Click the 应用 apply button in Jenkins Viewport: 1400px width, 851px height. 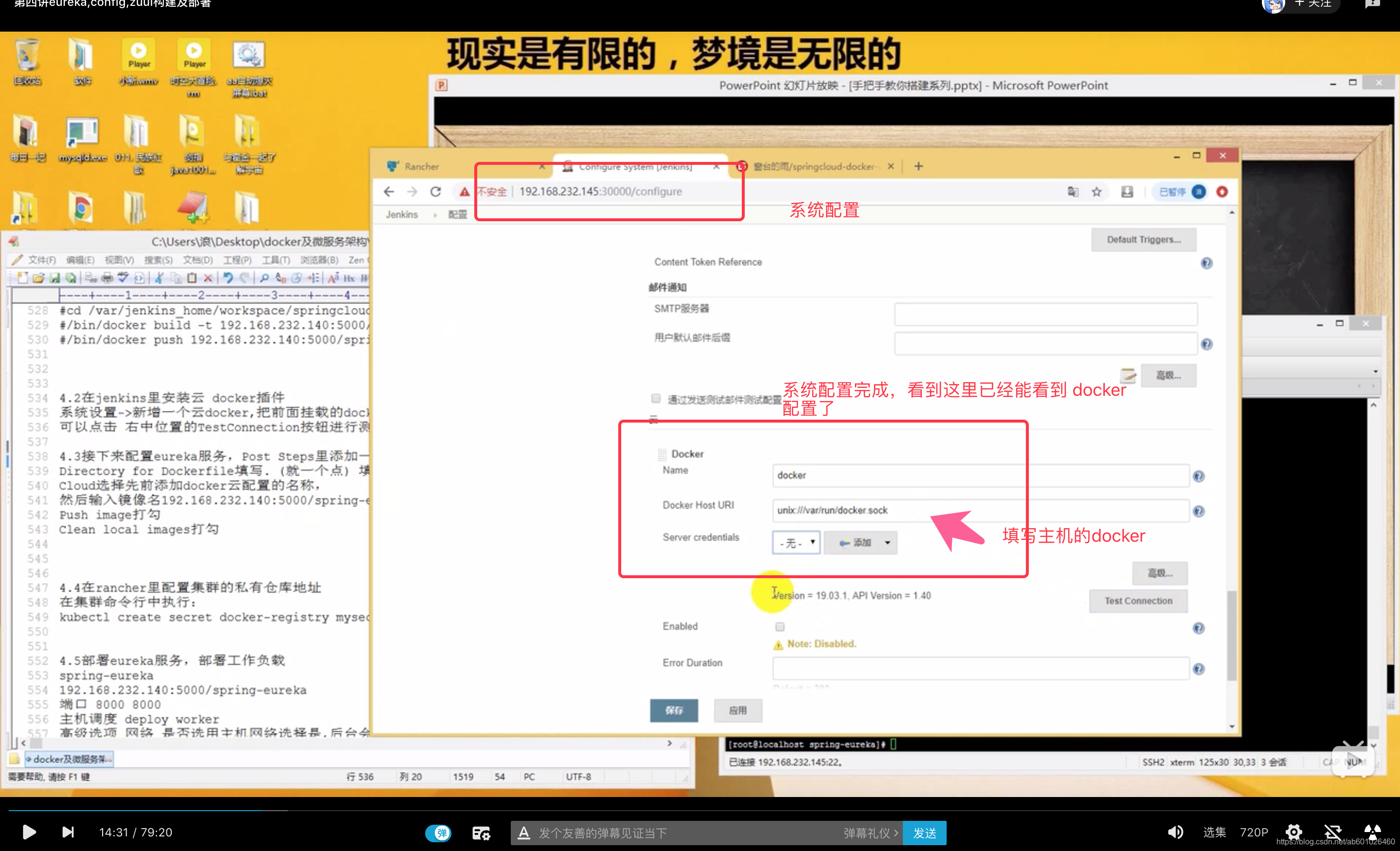click(737, 710)
